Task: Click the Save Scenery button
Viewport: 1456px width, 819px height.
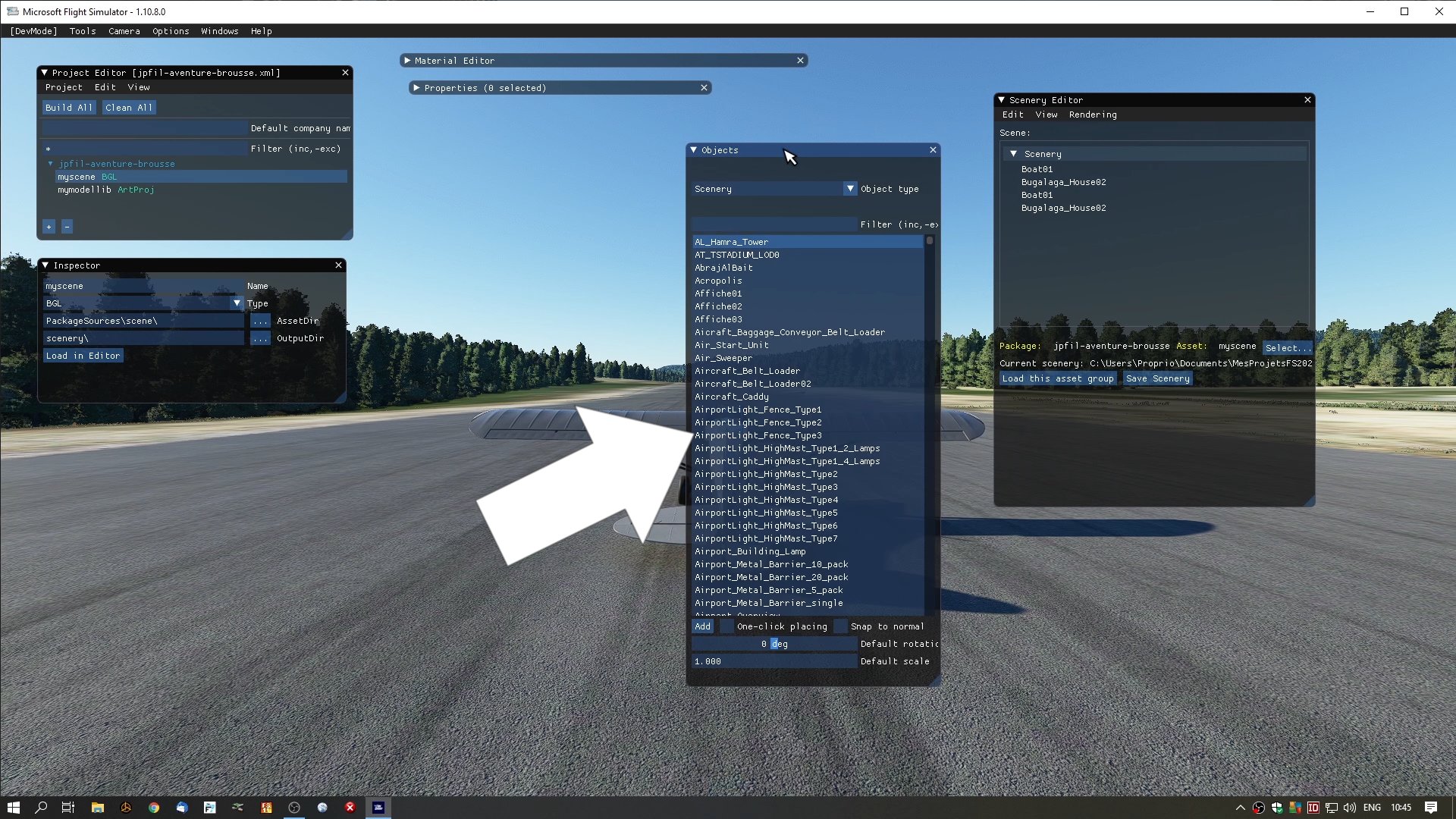Action: click(1157, 378)
